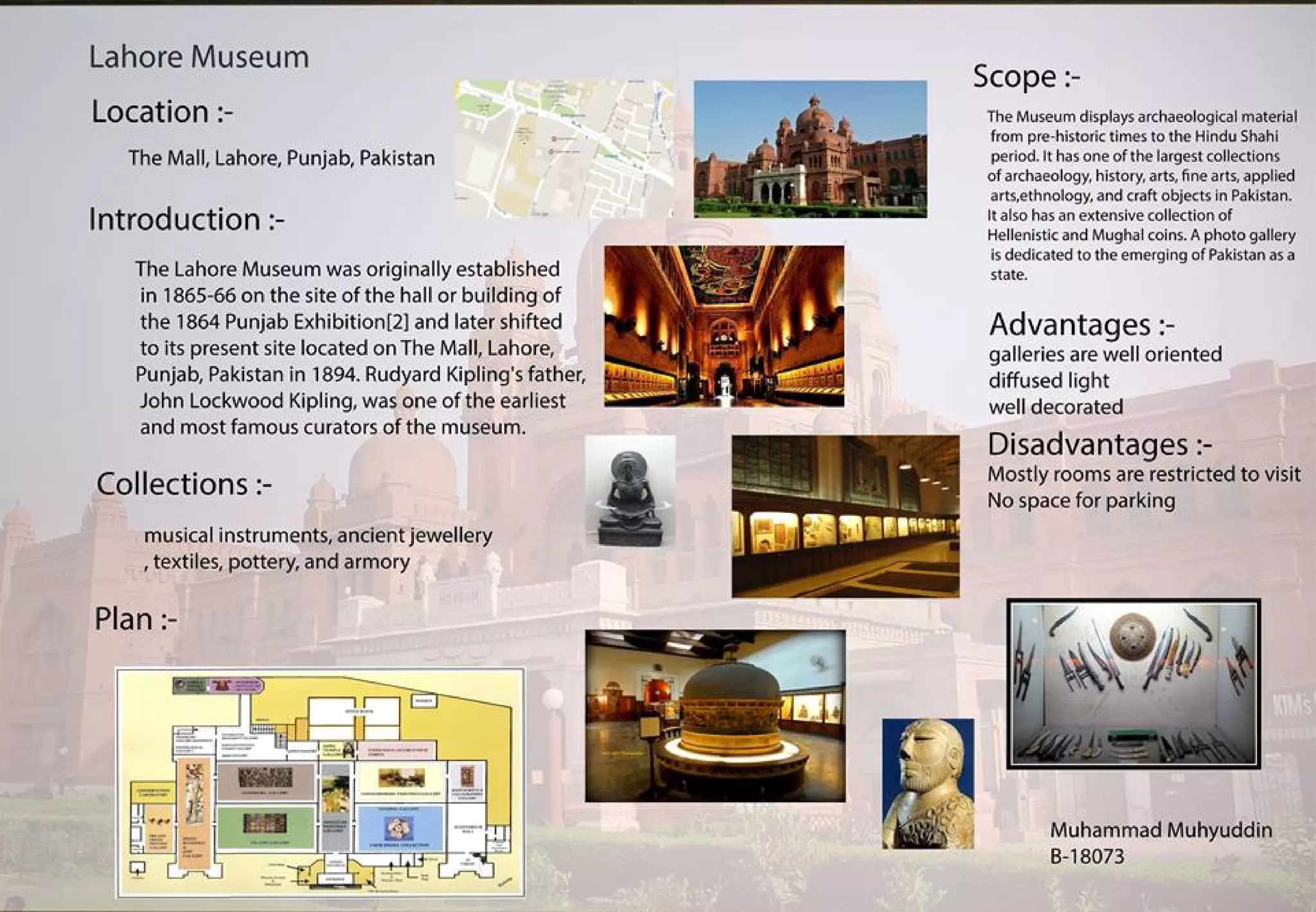Select the Scope heading
The height and width of the screenshot is (912, 1316).
click(1026, 76)
